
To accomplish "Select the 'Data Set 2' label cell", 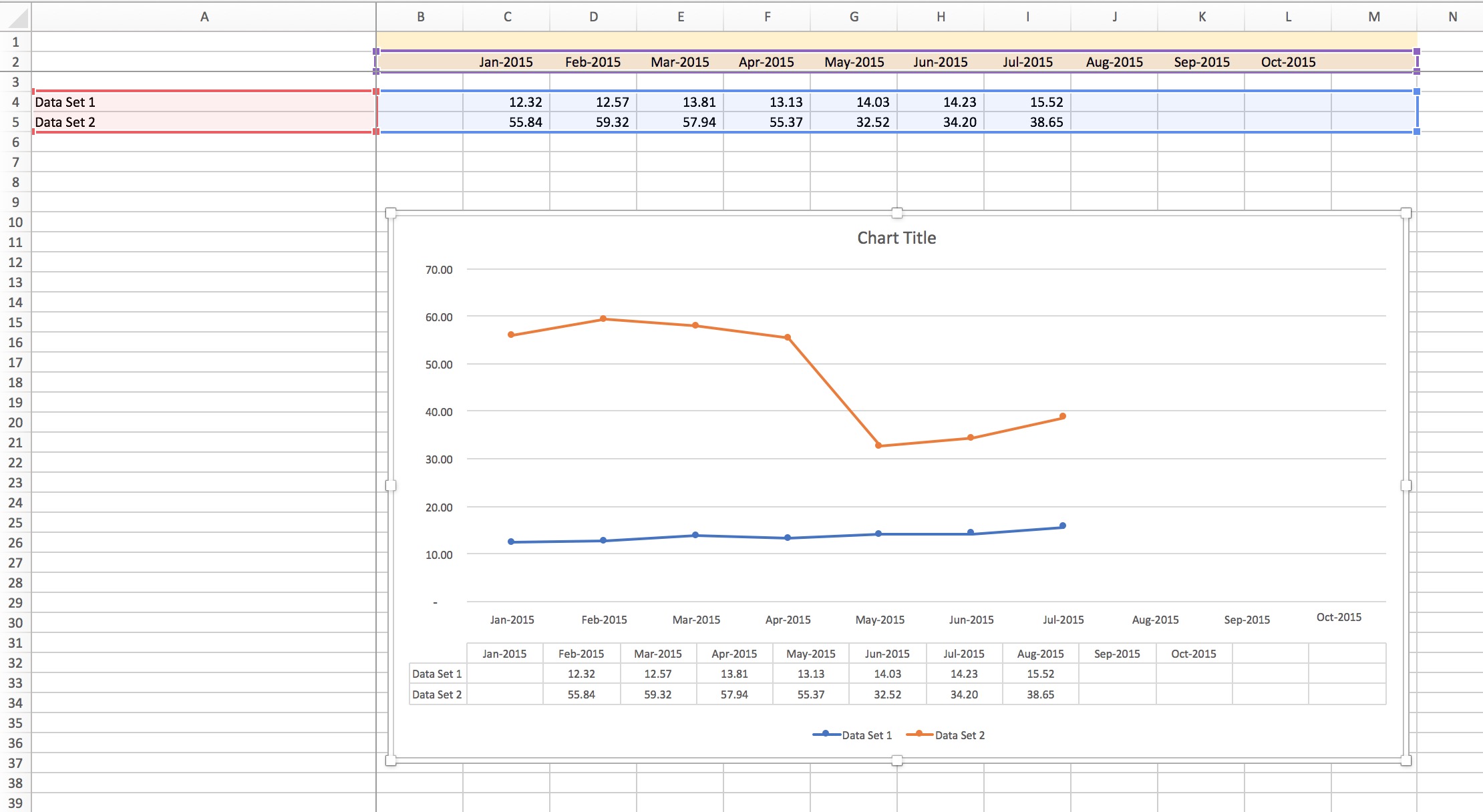I will 204,122.
